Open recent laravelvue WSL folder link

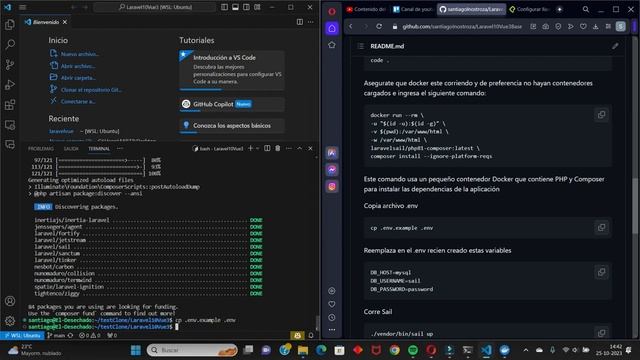(61, 131)
